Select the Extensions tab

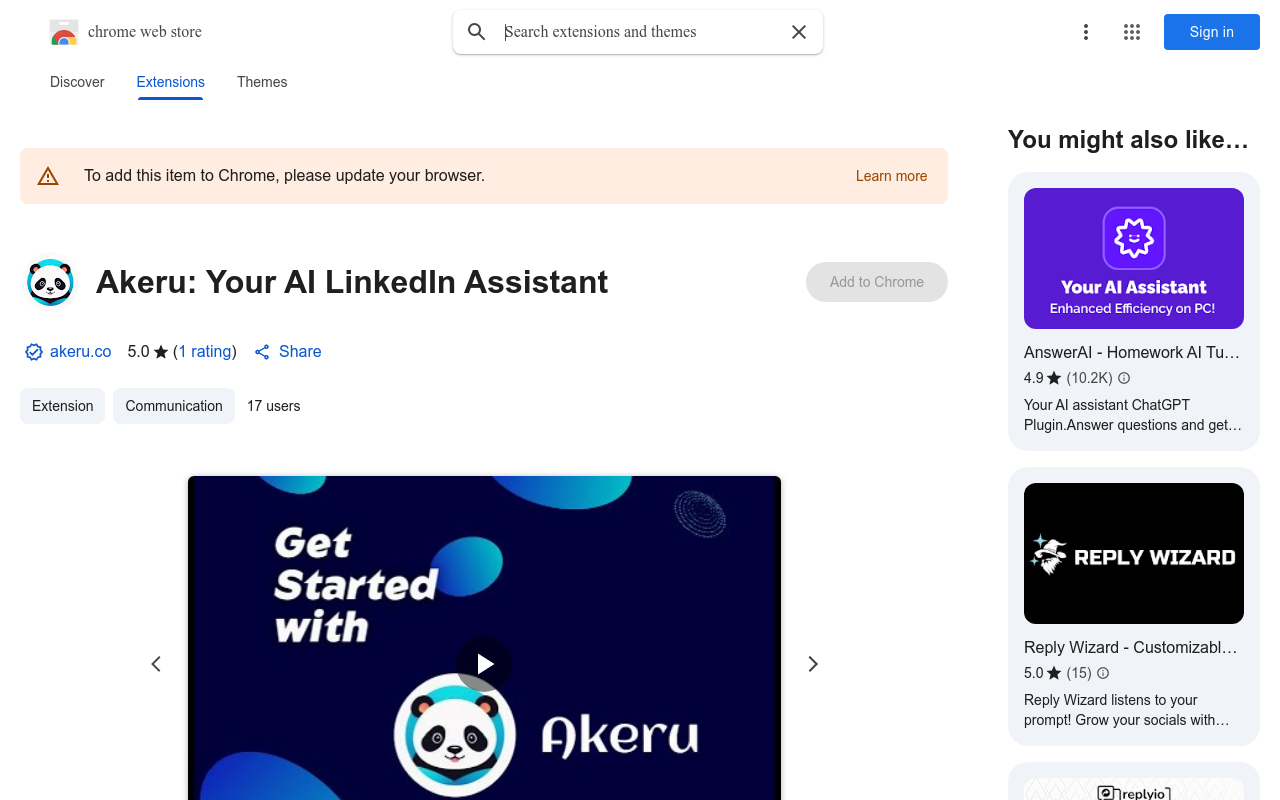click(171, 82)
